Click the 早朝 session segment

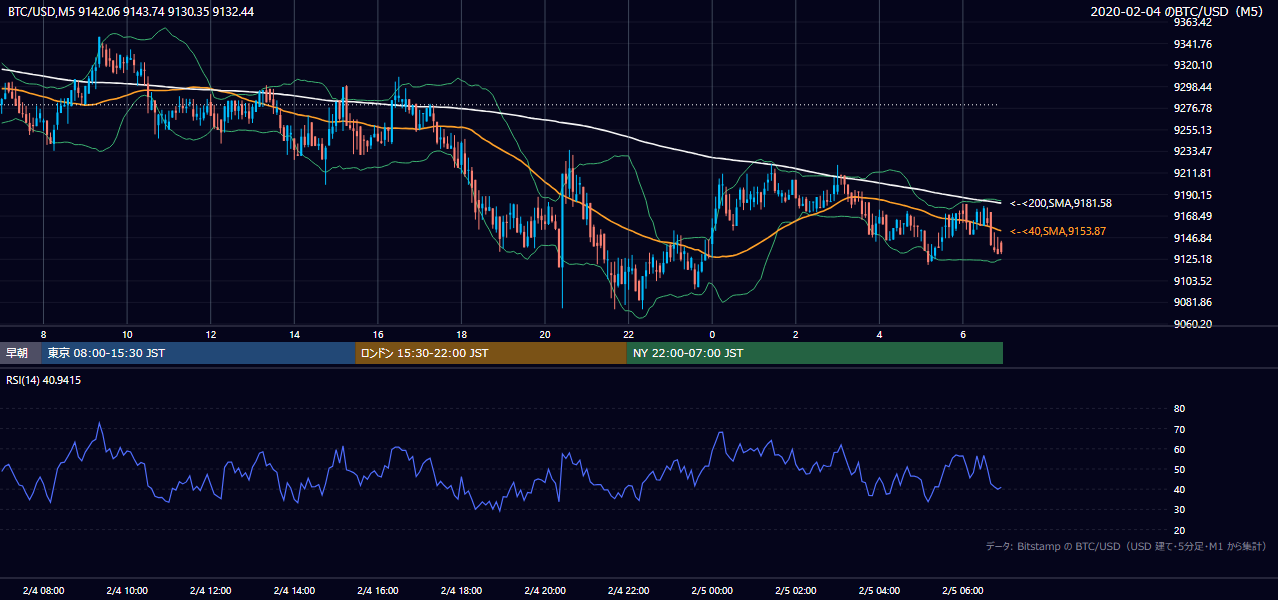pyautogui.click(x=20, y=353)
